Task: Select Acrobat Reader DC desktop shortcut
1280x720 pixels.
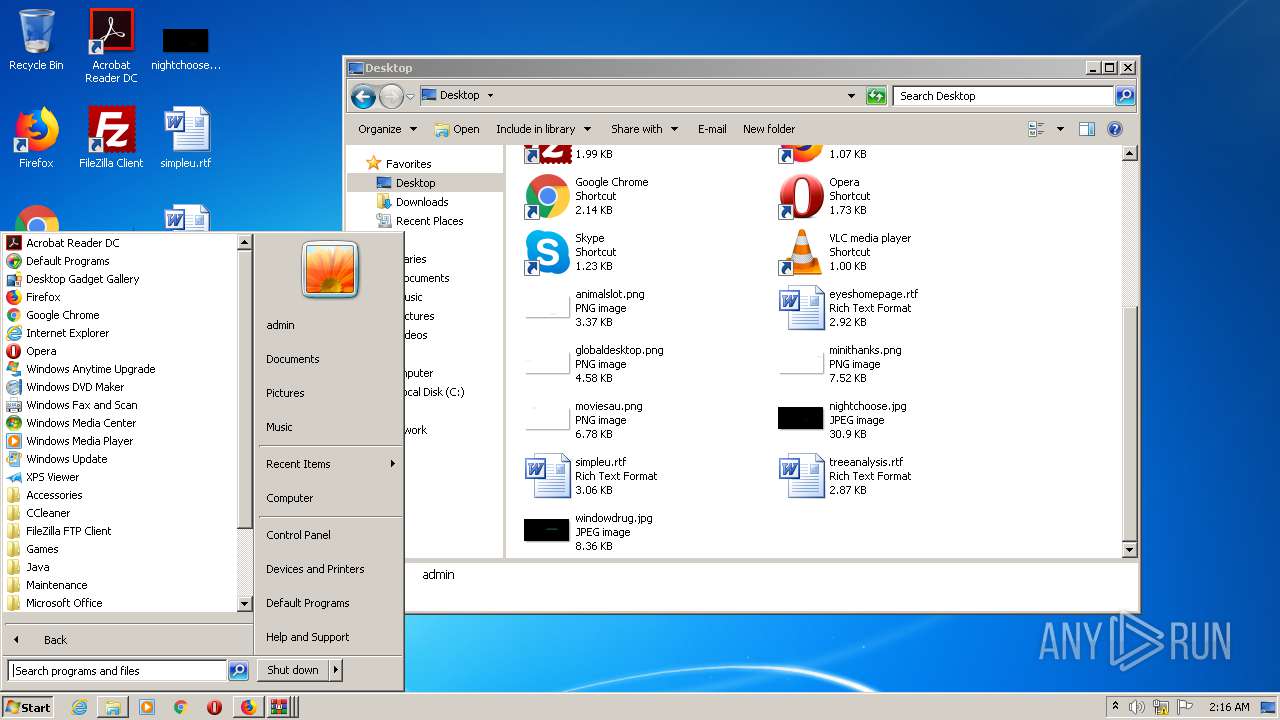Action: [x=111, y=46]
